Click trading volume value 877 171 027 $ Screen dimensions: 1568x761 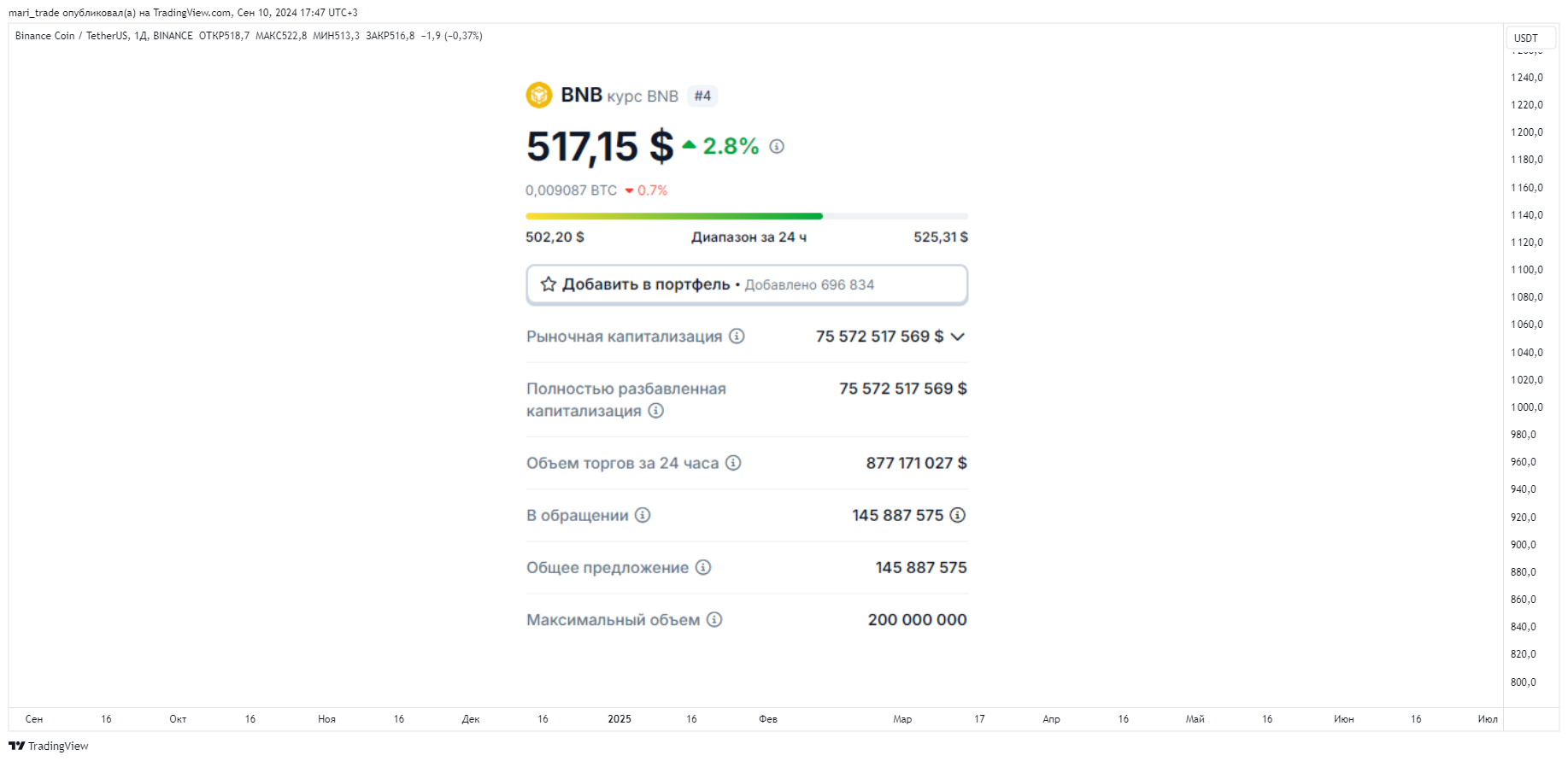917,463
